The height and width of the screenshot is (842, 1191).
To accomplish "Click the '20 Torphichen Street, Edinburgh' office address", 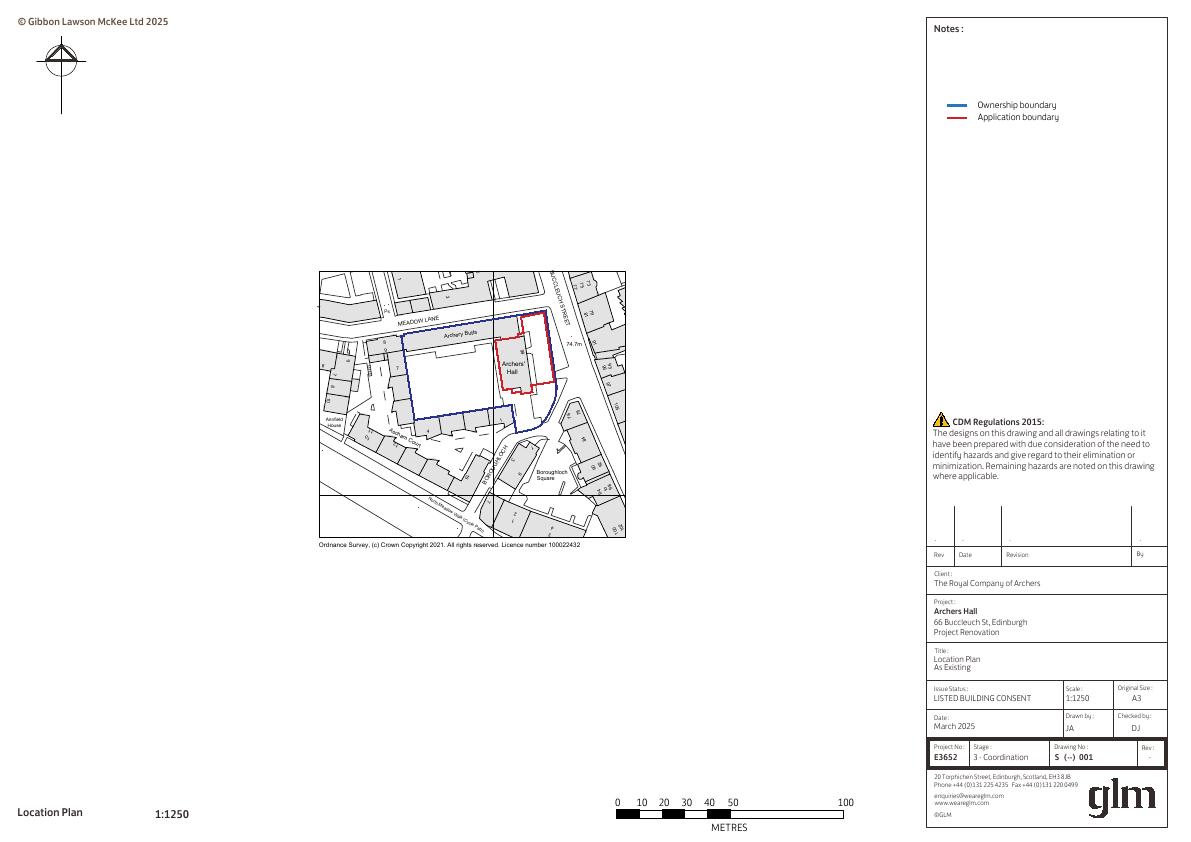I will click(x=1002, y=777).
